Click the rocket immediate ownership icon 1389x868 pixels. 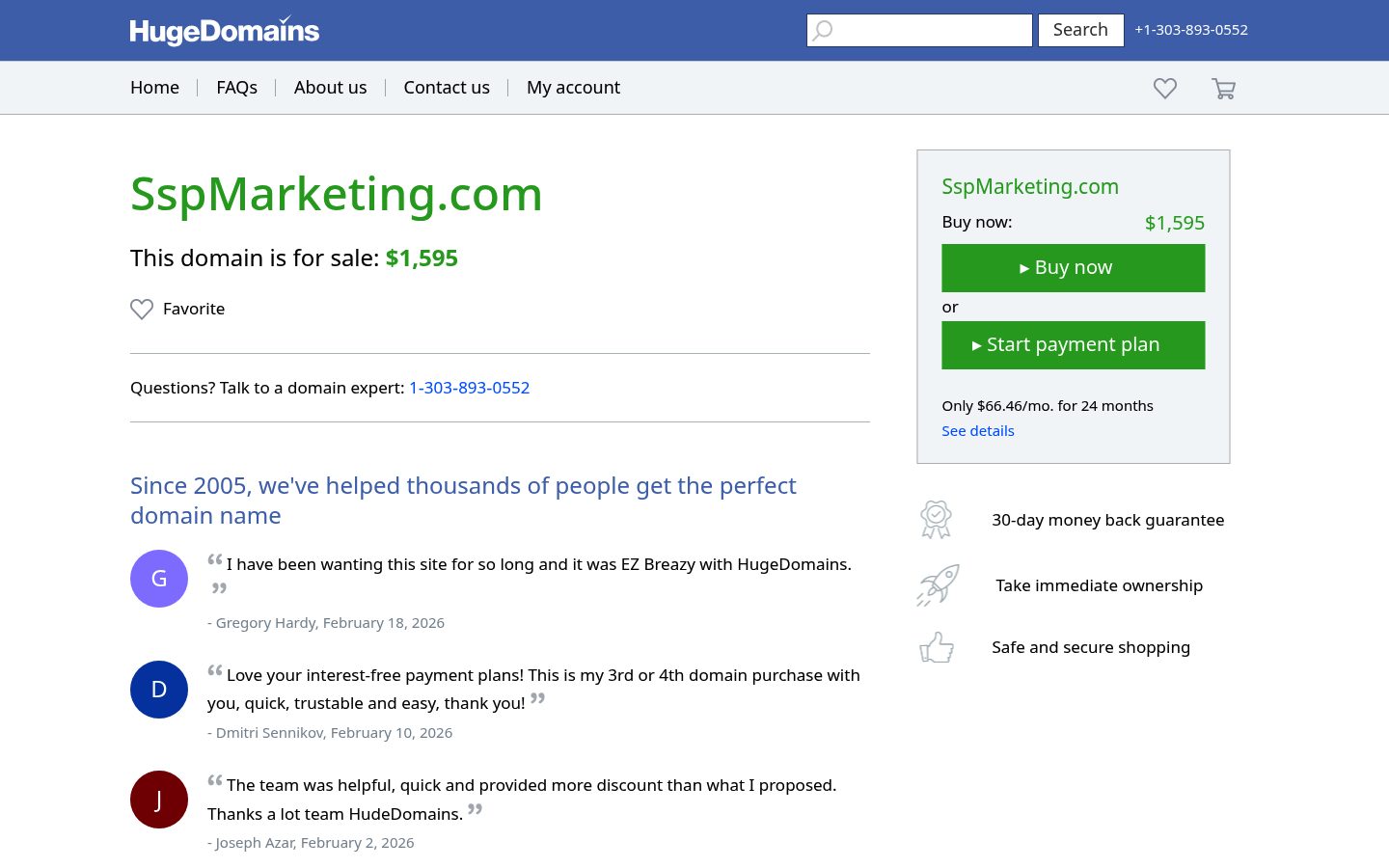[938, 585]
